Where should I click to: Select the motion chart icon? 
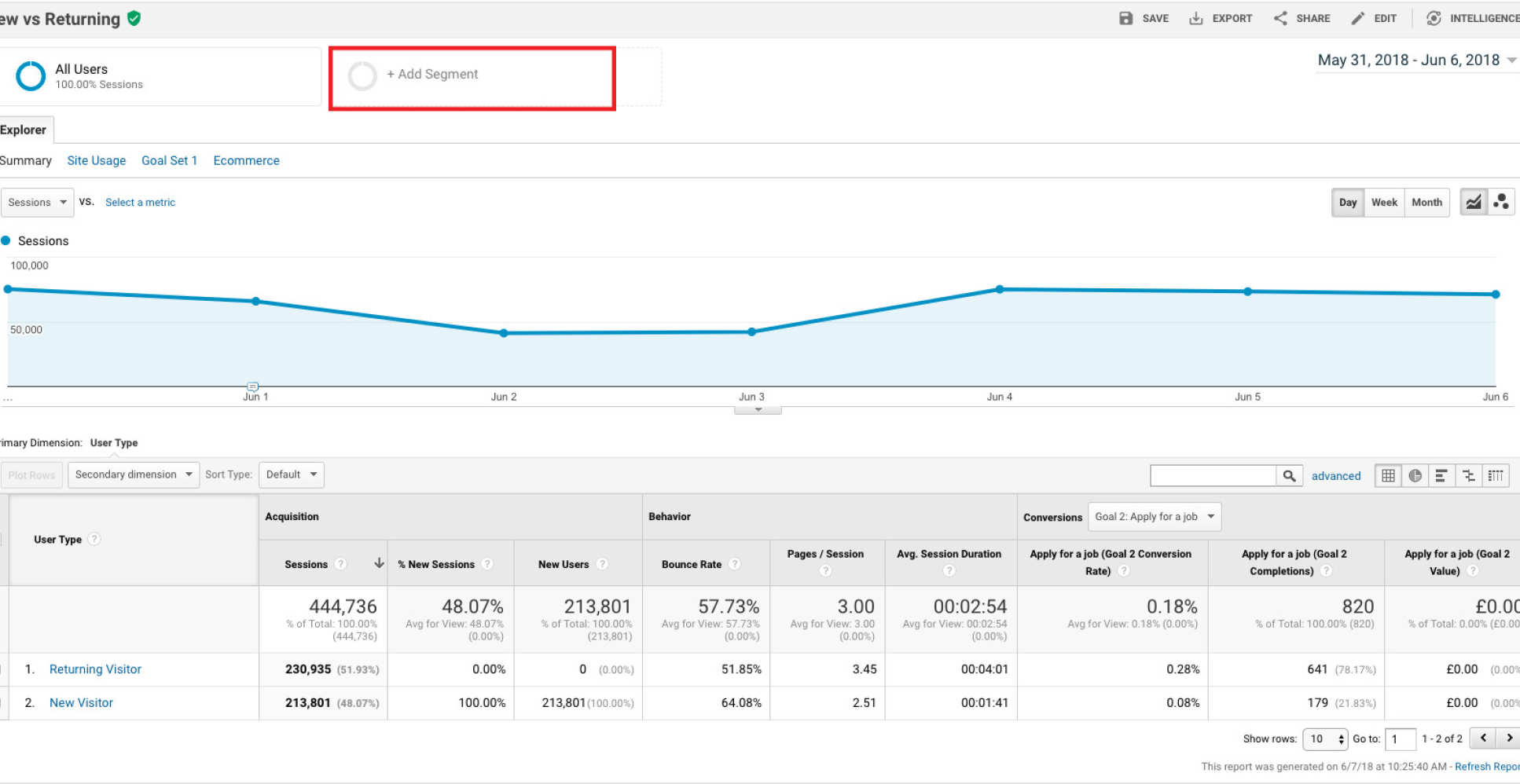pyautogui.click(x=1500, y=202)
